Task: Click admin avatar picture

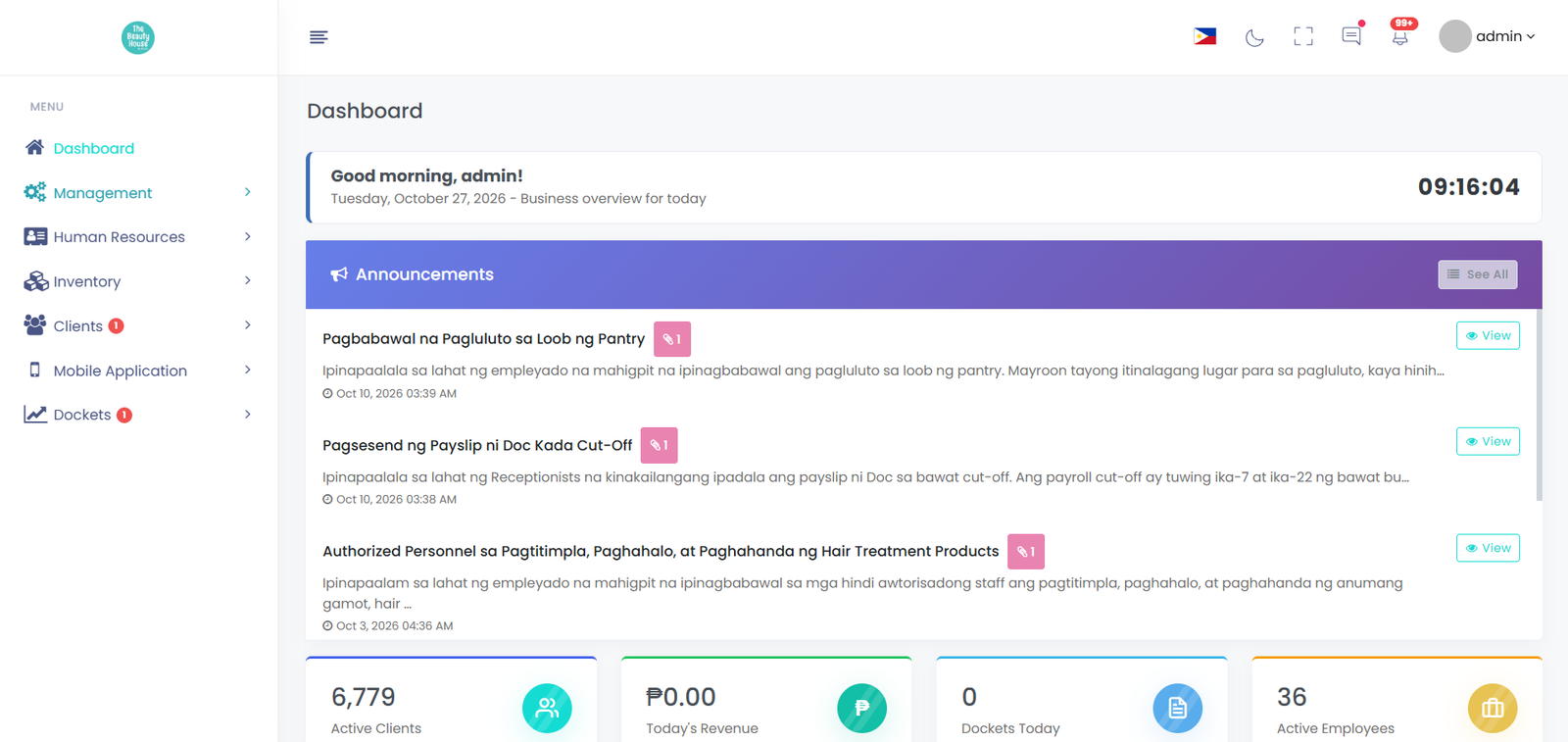Action: (x=1455, y=36)
